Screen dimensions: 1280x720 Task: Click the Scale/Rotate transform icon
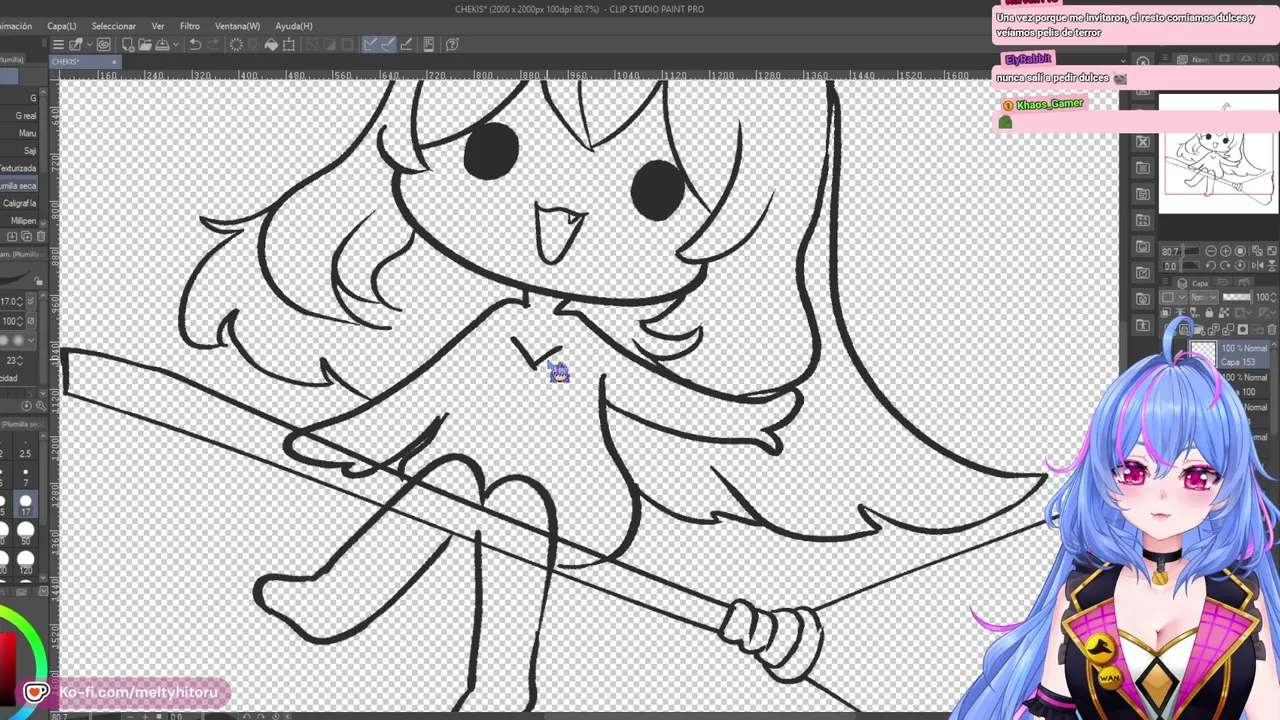(x=289, y=44)
